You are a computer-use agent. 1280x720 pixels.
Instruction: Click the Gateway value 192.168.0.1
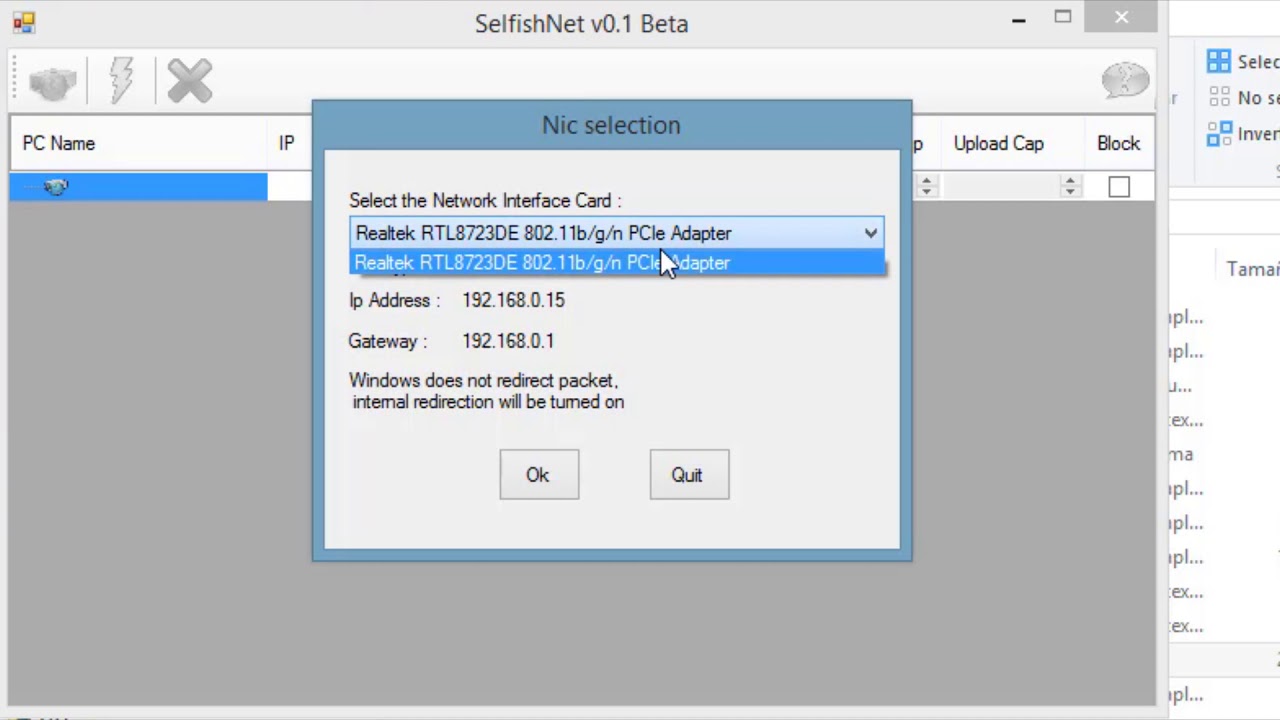[x=508, y=341]
